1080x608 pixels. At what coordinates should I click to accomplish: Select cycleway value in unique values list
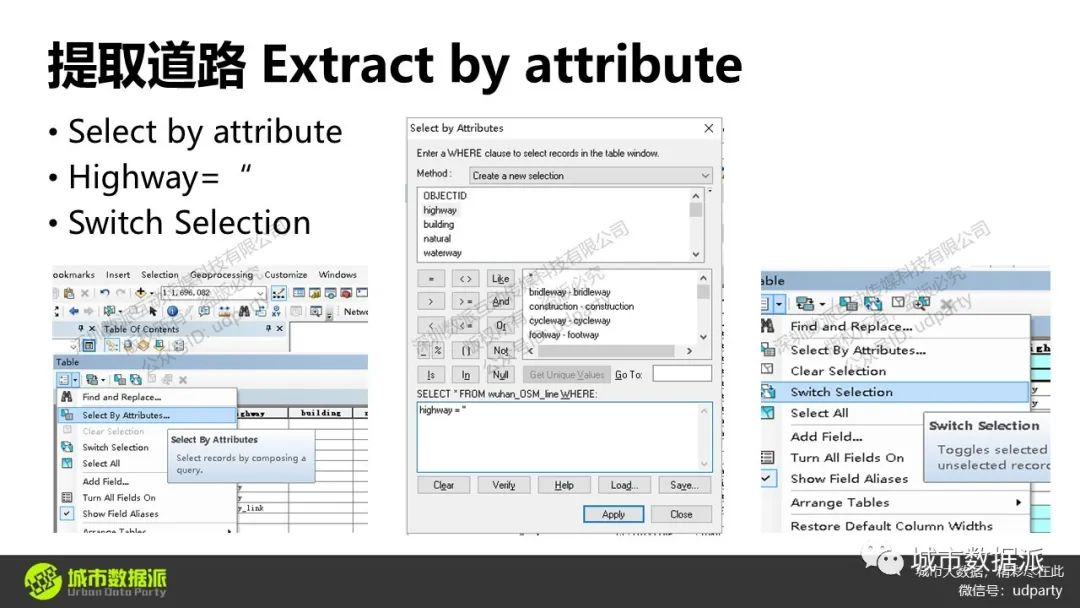[x=570, y=321]
